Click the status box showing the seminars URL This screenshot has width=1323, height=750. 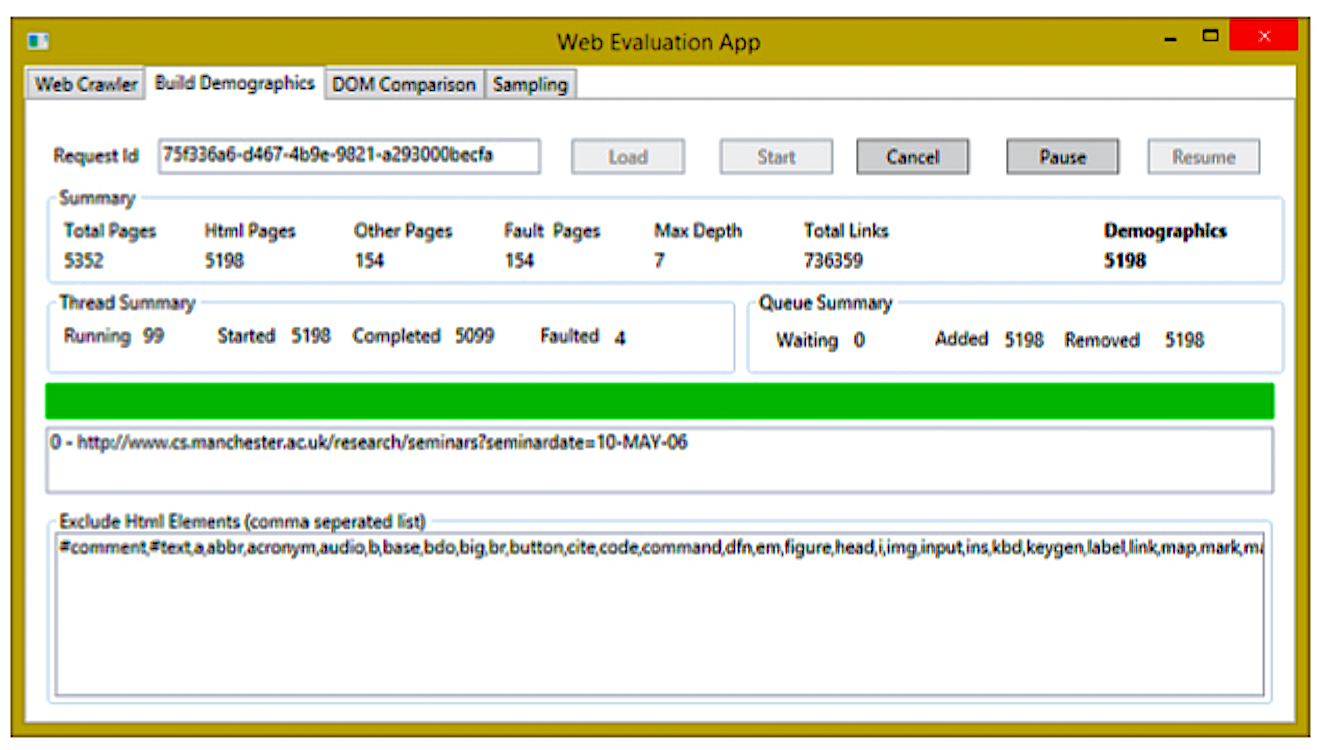pyautogui.click(x=659, y=461)
